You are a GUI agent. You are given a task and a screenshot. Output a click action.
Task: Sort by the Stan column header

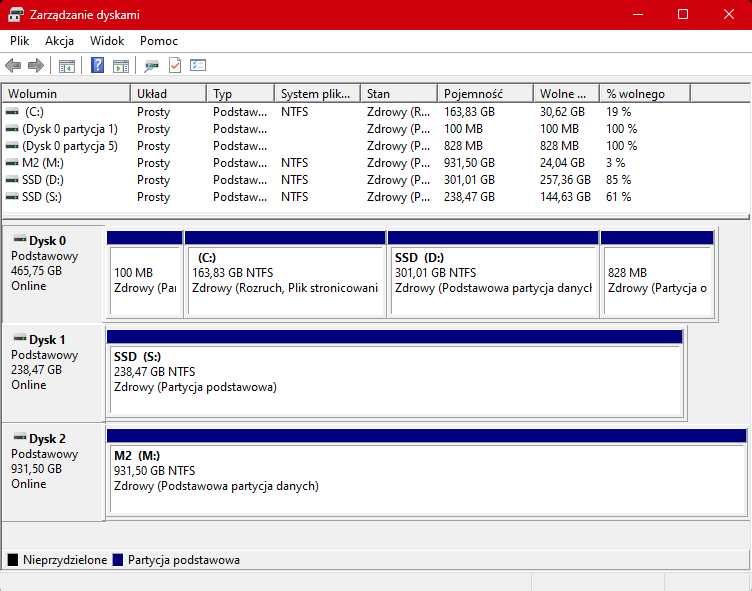(399, 94)
